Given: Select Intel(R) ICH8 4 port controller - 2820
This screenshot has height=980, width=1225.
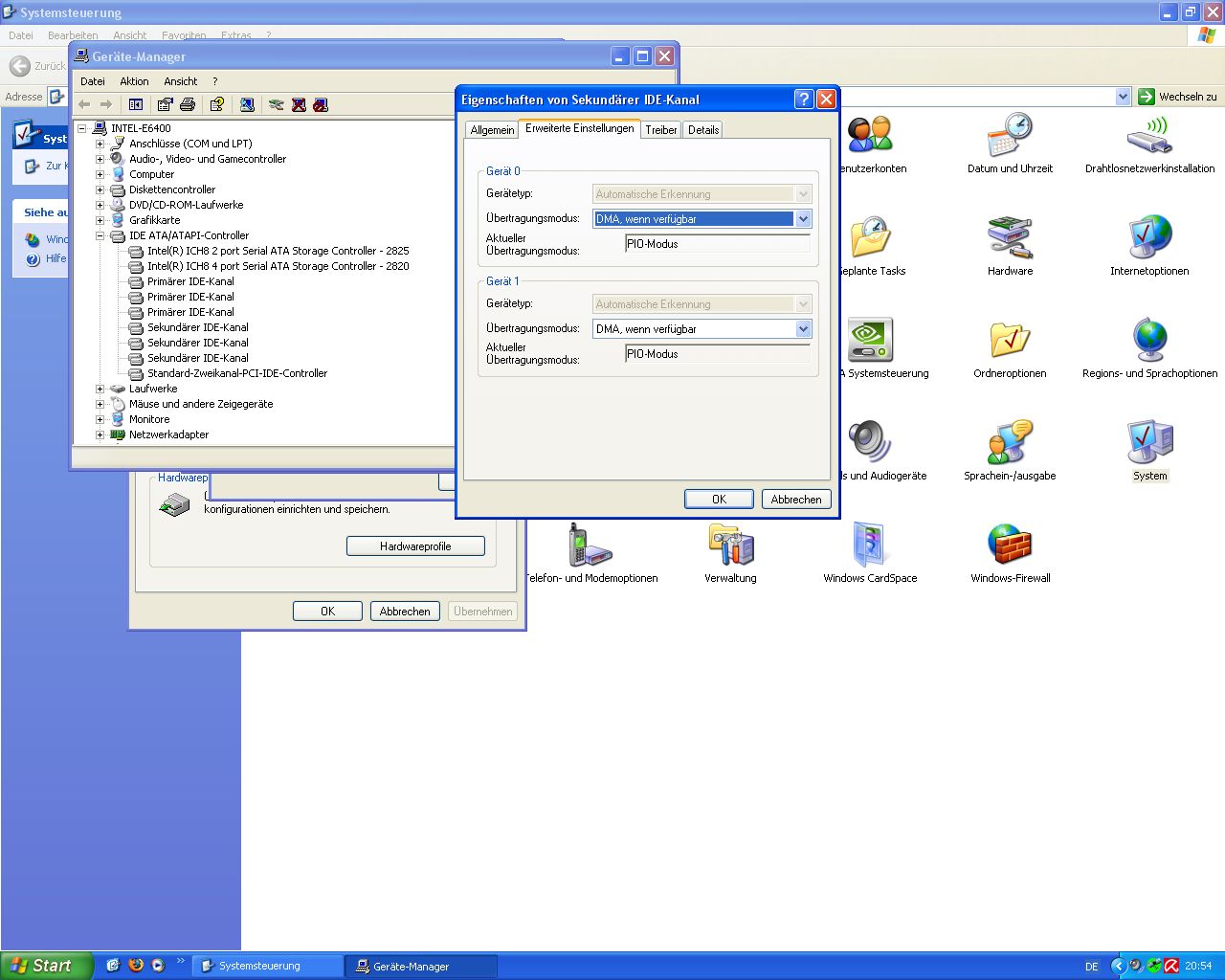Looking at the screenshot, I should (x=278, y=266).
